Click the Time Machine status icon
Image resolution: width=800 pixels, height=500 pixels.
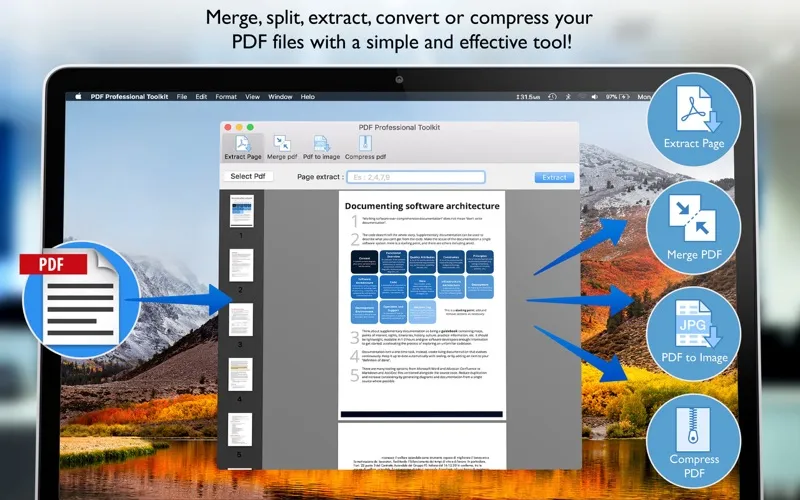click(x=552, y=96)
